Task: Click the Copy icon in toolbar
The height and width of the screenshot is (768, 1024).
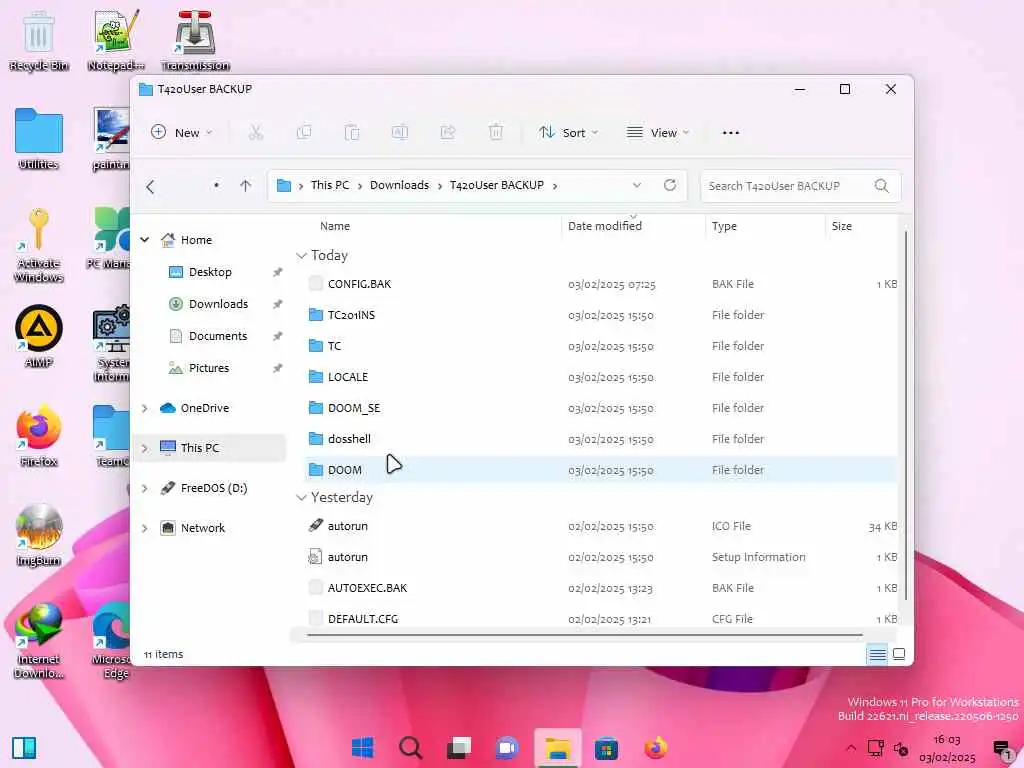Action: (x=304, y=133)
